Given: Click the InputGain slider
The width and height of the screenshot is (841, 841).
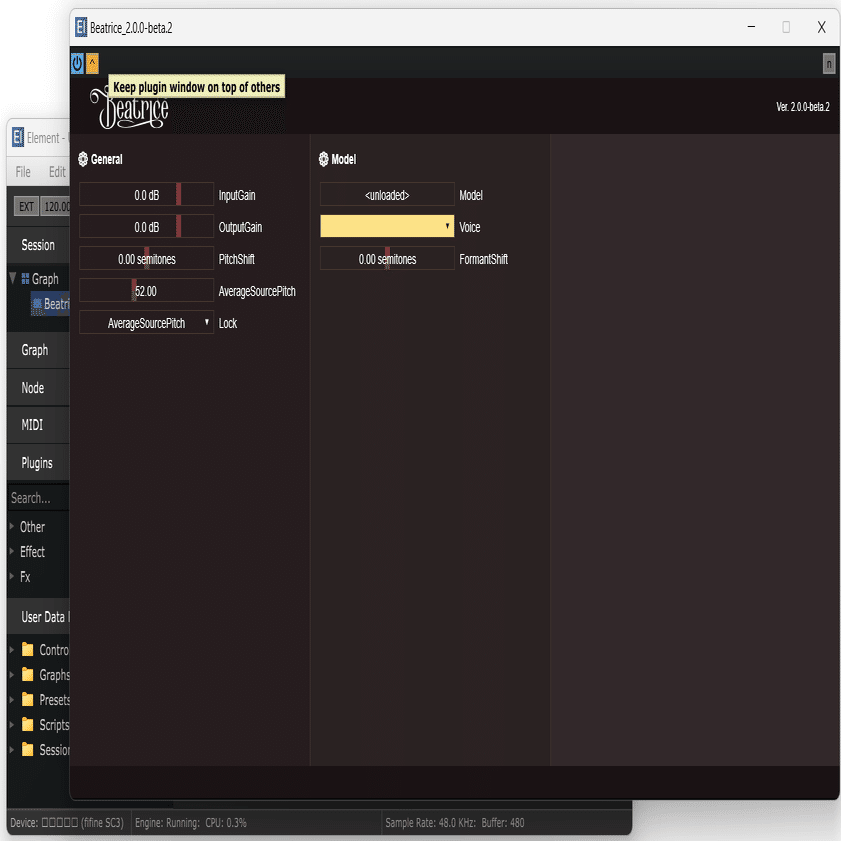Looking at the screenshot, I should tap(146, 195).
